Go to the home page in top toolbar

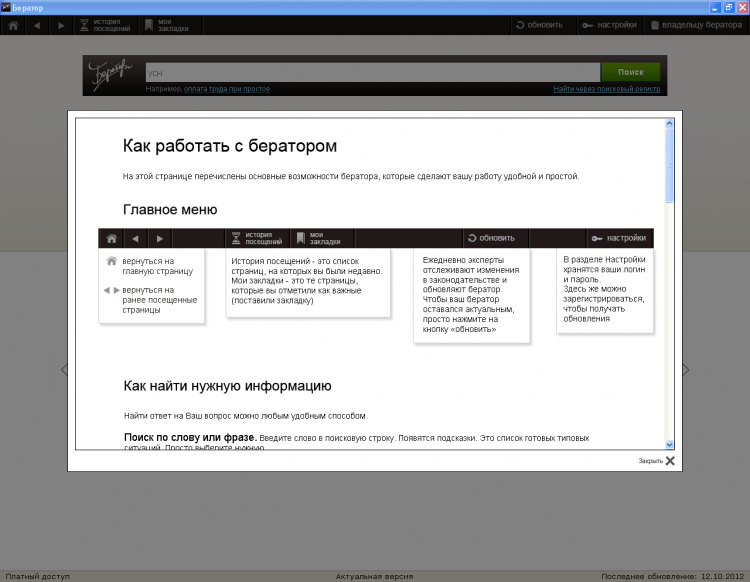pos(13,25)
